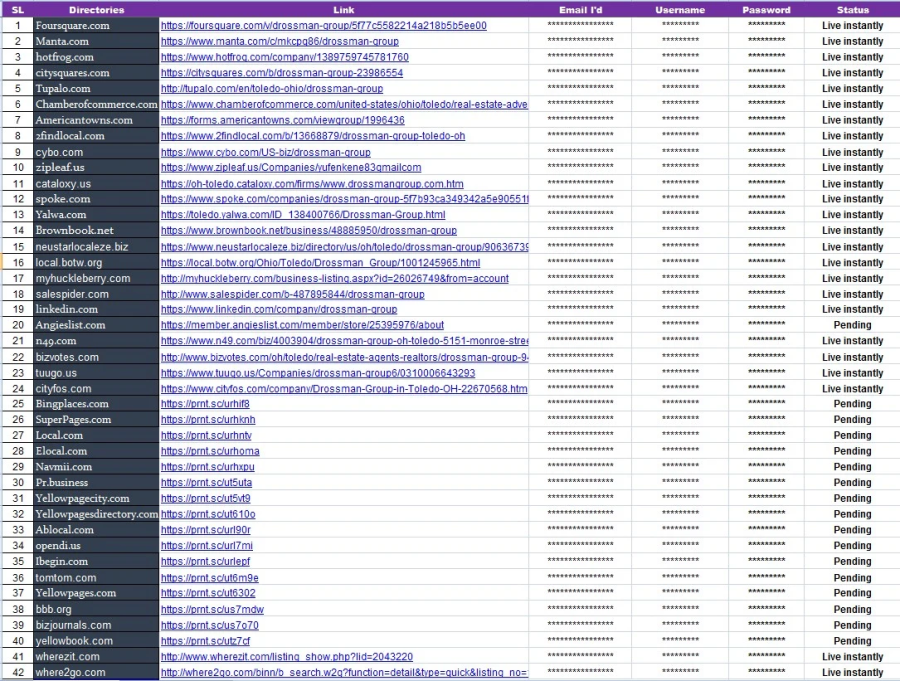This screenshot has height=681, width=900.
Task: Open the chamberofcommerce.com link
Action: point(344,105)
